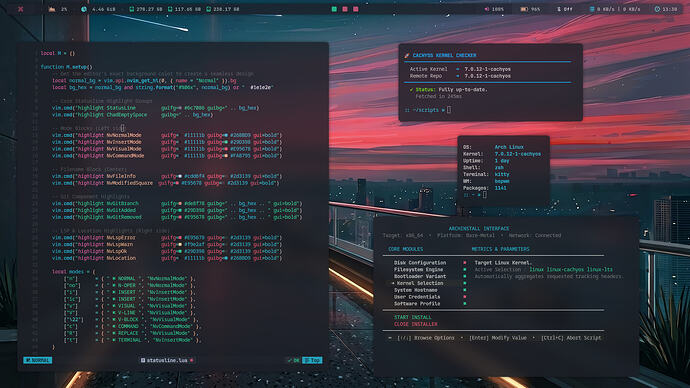Click the clock icon showing 13:38
This screenshot has height=388, width=690.
[657, 9]
